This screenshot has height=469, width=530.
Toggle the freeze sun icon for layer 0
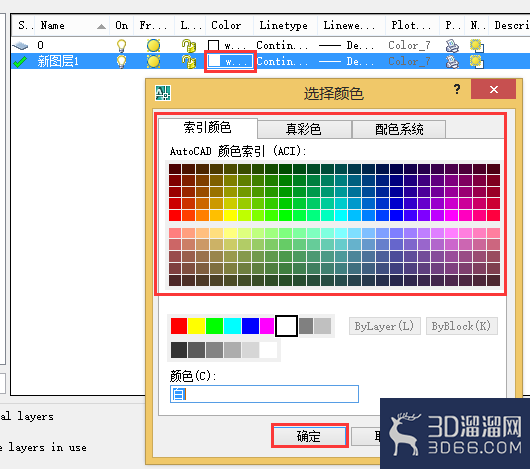point(153,45)
